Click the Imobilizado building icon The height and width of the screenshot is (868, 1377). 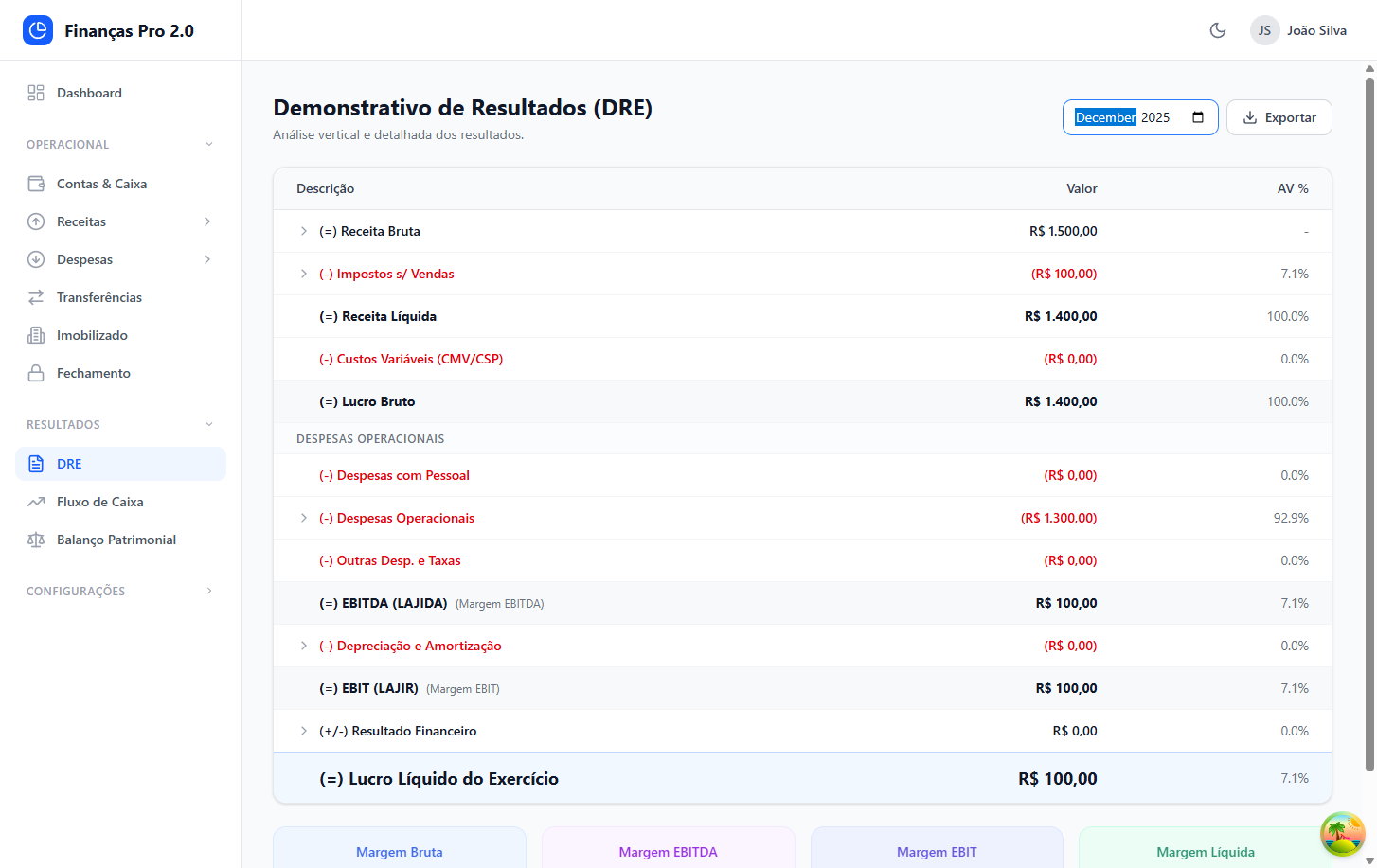(x=36, y=335)
